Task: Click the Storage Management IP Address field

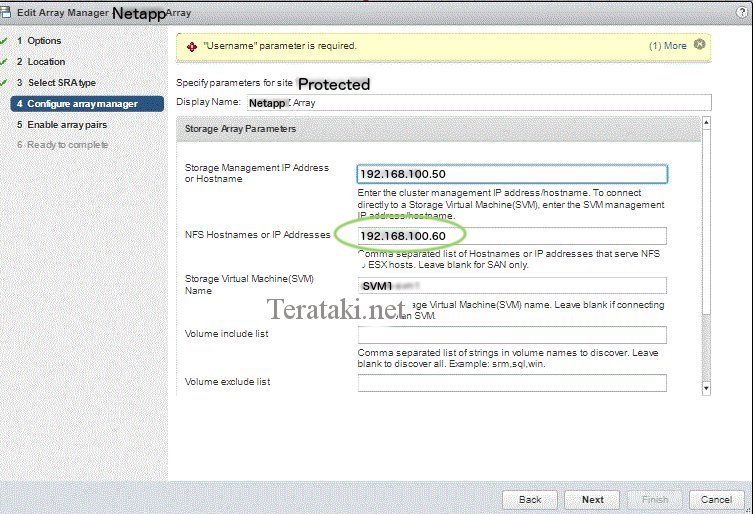Action: (512, 174)
